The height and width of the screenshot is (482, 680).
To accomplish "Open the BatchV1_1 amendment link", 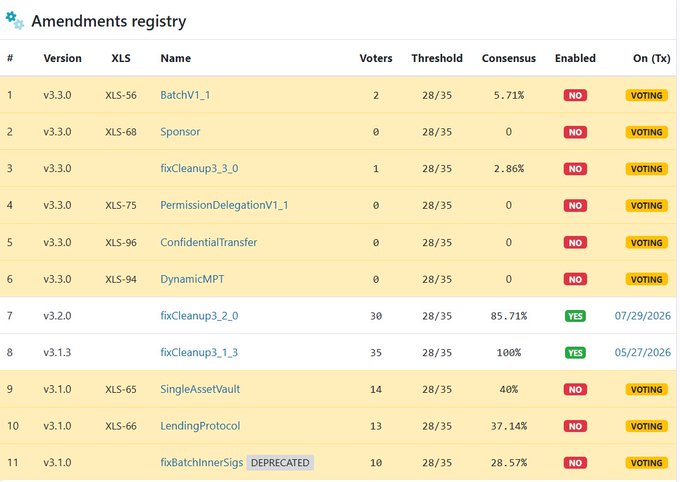I will click(x=185, y=95).
